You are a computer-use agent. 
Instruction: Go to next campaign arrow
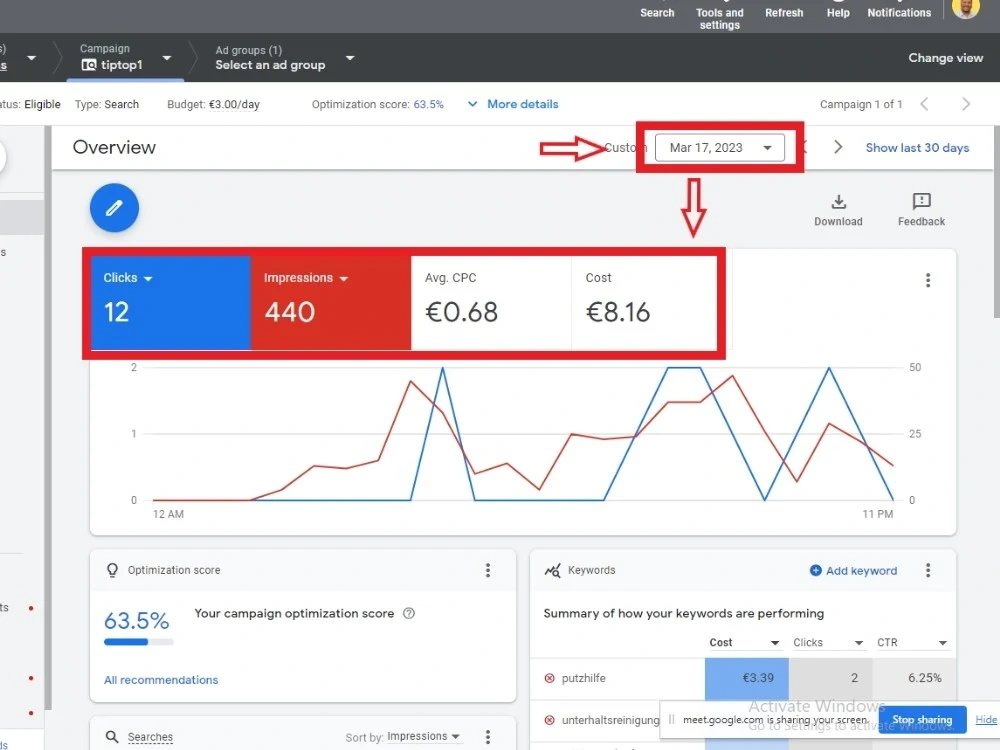pos(966,104)
